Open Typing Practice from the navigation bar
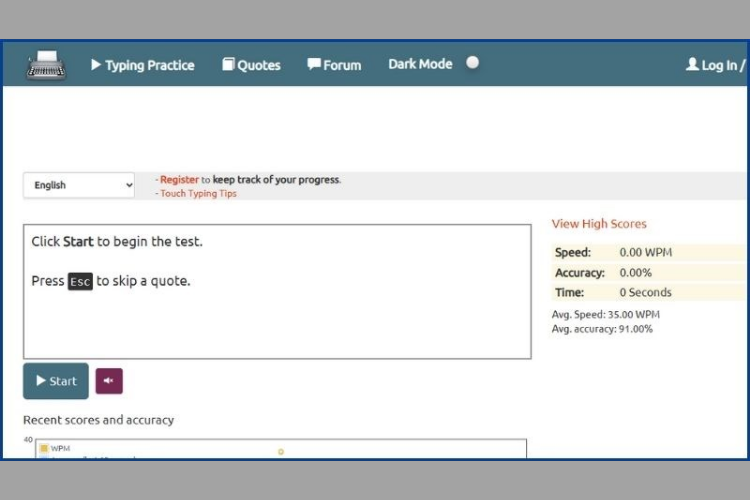This screenshot has width=750, height=500. point(143,65)
